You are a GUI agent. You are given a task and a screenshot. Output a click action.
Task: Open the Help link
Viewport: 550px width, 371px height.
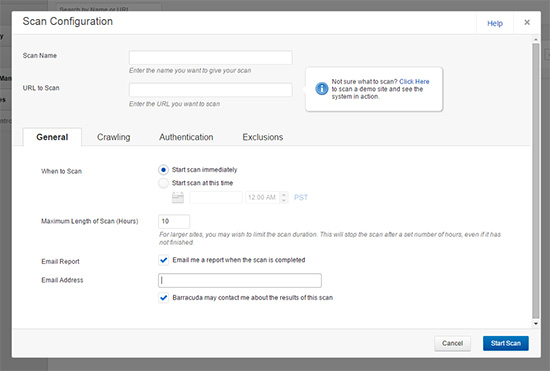coord(495,23)
